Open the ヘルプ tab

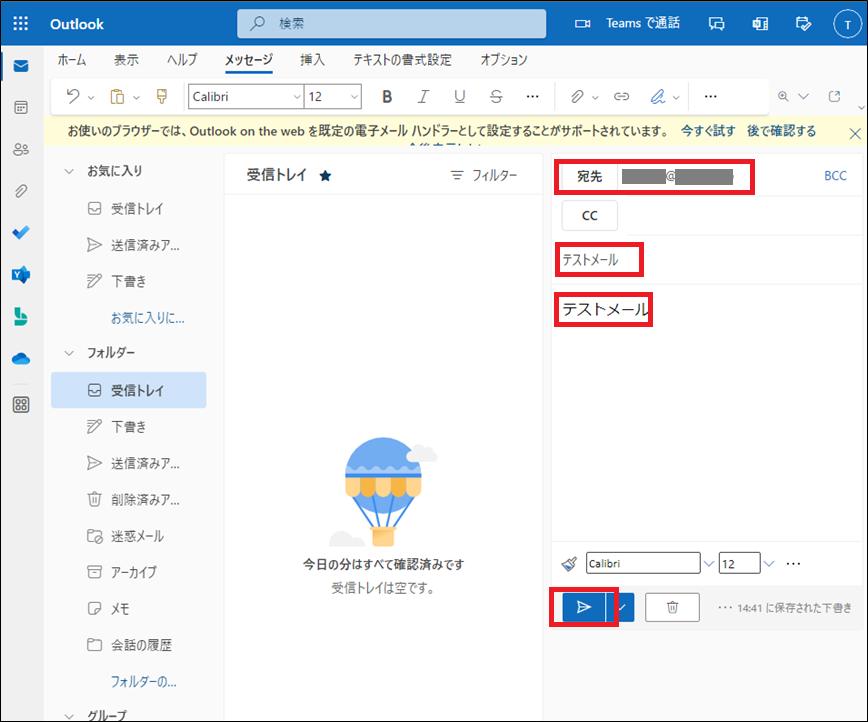pos(182,60)
